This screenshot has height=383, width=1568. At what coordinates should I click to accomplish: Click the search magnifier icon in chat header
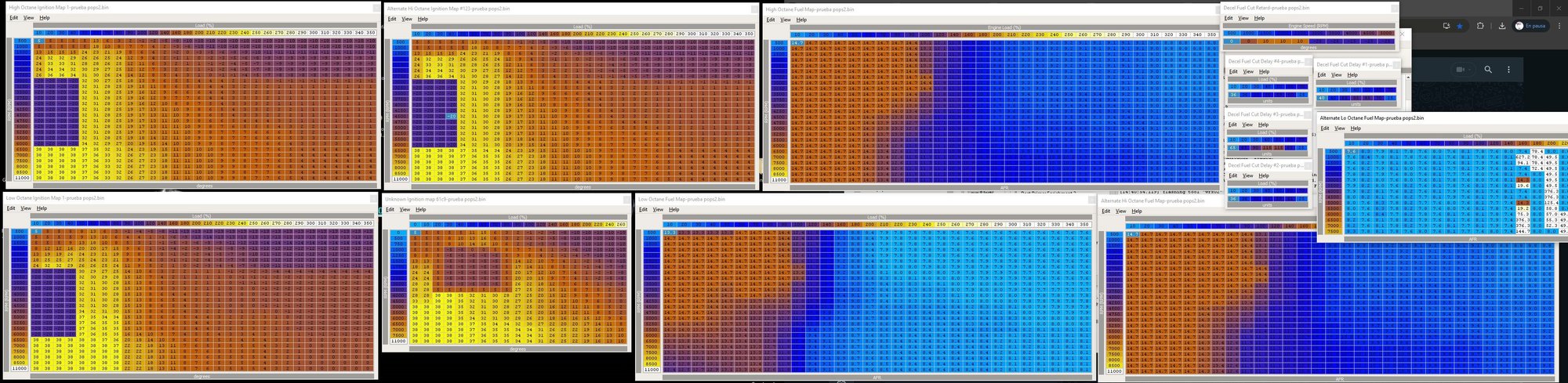tap(1488, 70)
